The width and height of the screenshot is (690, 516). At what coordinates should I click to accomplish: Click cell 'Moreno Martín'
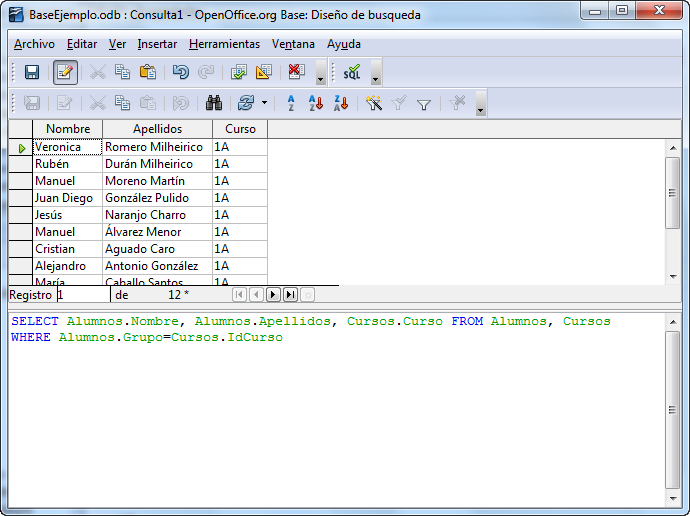(x=158, y=181)
